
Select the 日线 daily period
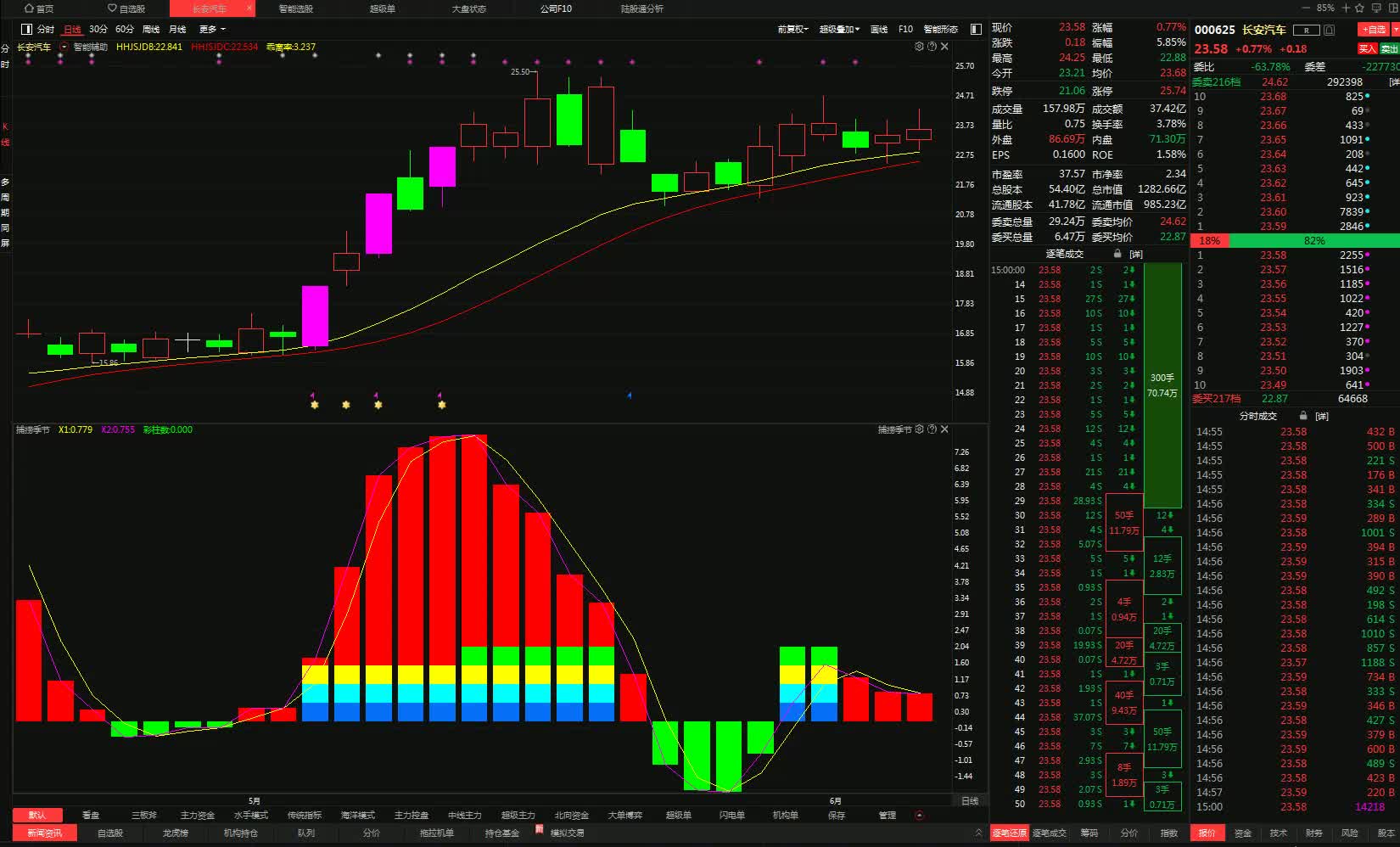(73, 29)
